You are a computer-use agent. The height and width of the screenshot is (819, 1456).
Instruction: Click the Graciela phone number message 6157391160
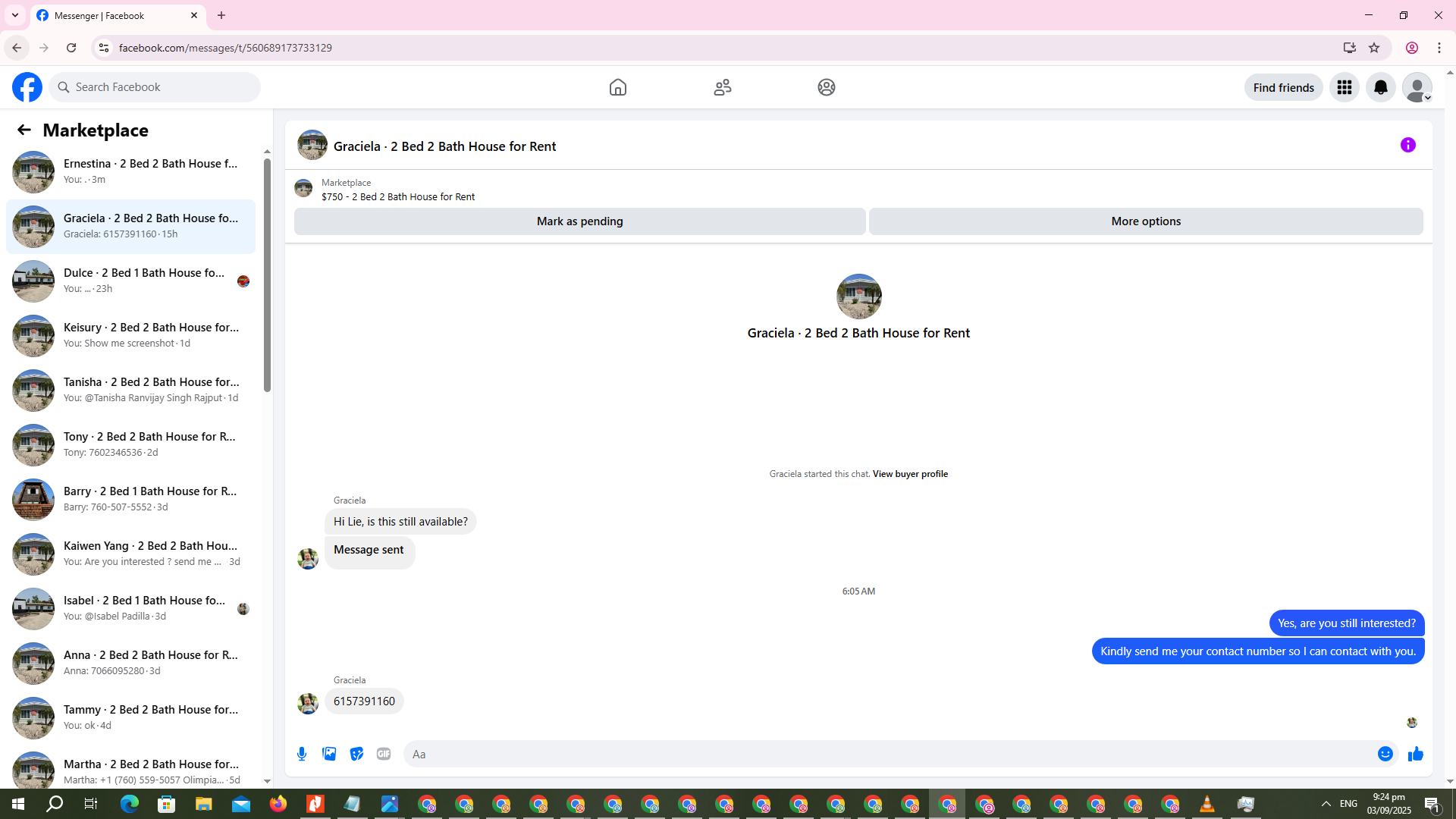364,701
